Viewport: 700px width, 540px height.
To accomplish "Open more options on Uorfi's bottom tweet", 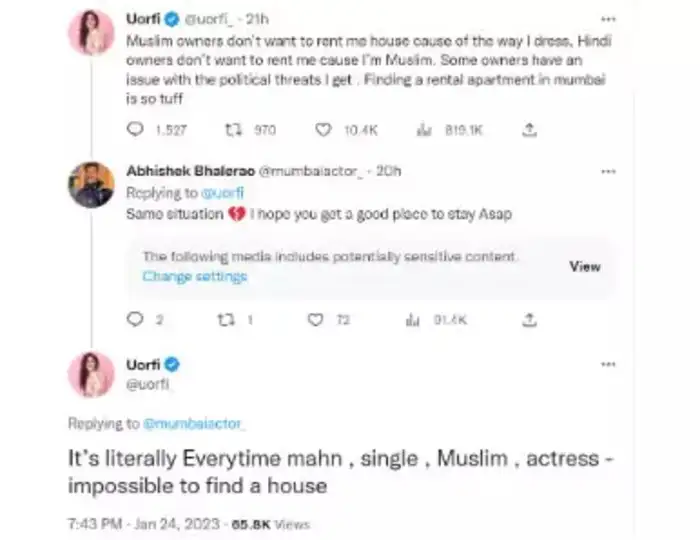I will [609, 365].
